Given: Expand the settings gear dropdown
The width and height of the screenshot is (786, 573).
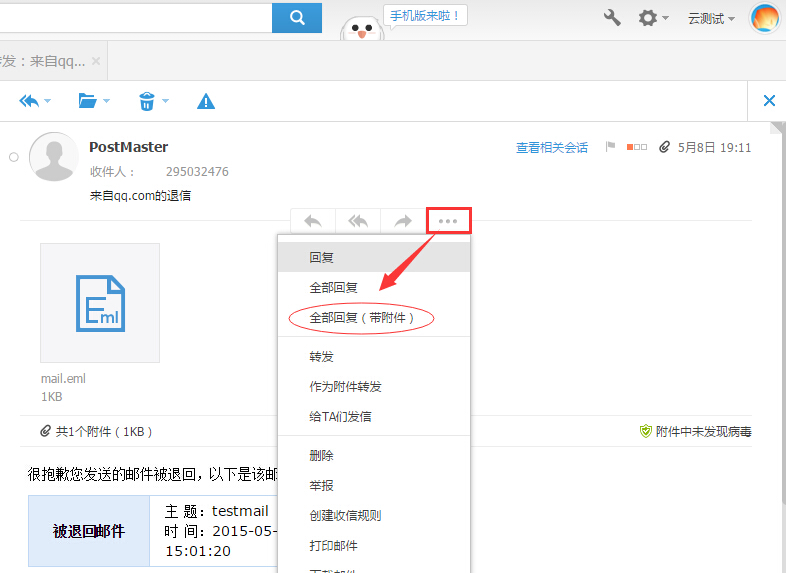Looking at the screenshot, I should click(x=653, y=18).
